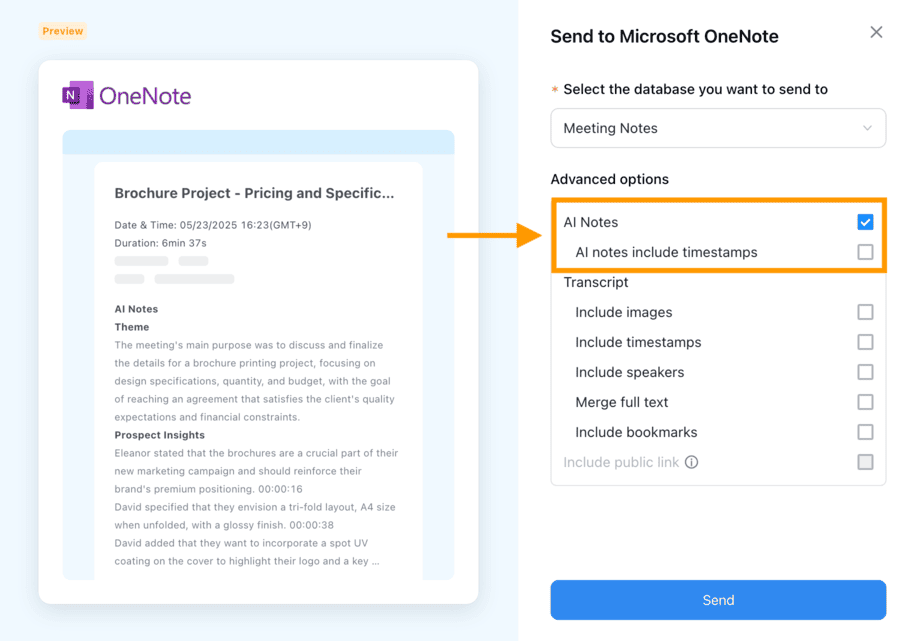The image size is (917, 641).
Task: Close the Send to Microsoft OneNote dialog
Action: [875, 32]
